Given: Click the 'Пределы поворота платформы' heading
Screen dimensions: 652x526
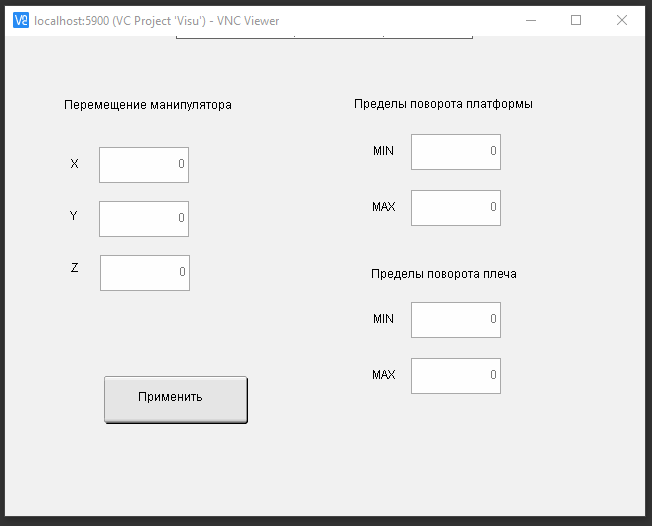Looking at the screenshot, I should (x=443, y=104).
